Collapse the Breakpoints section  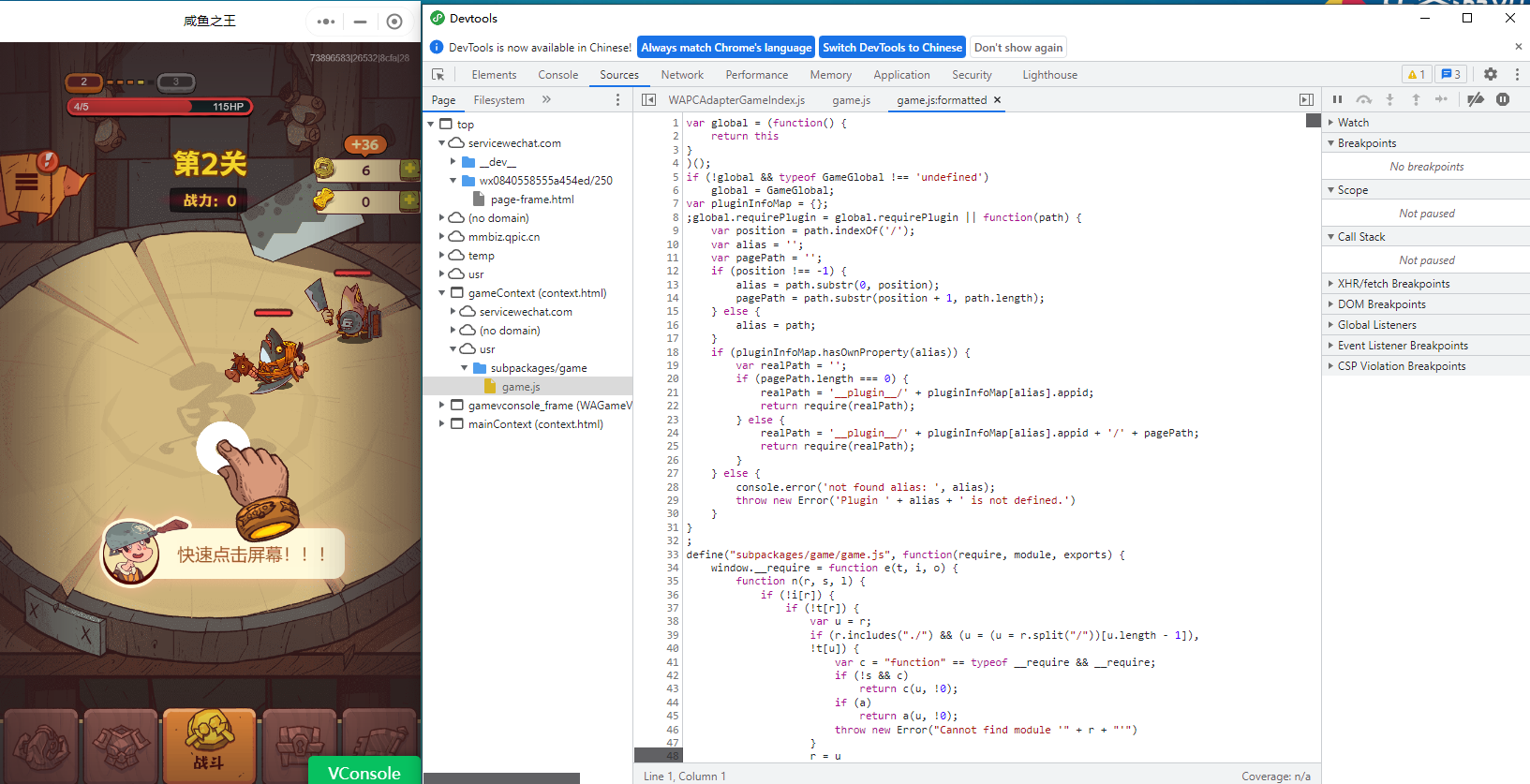tap(1425, 143)
